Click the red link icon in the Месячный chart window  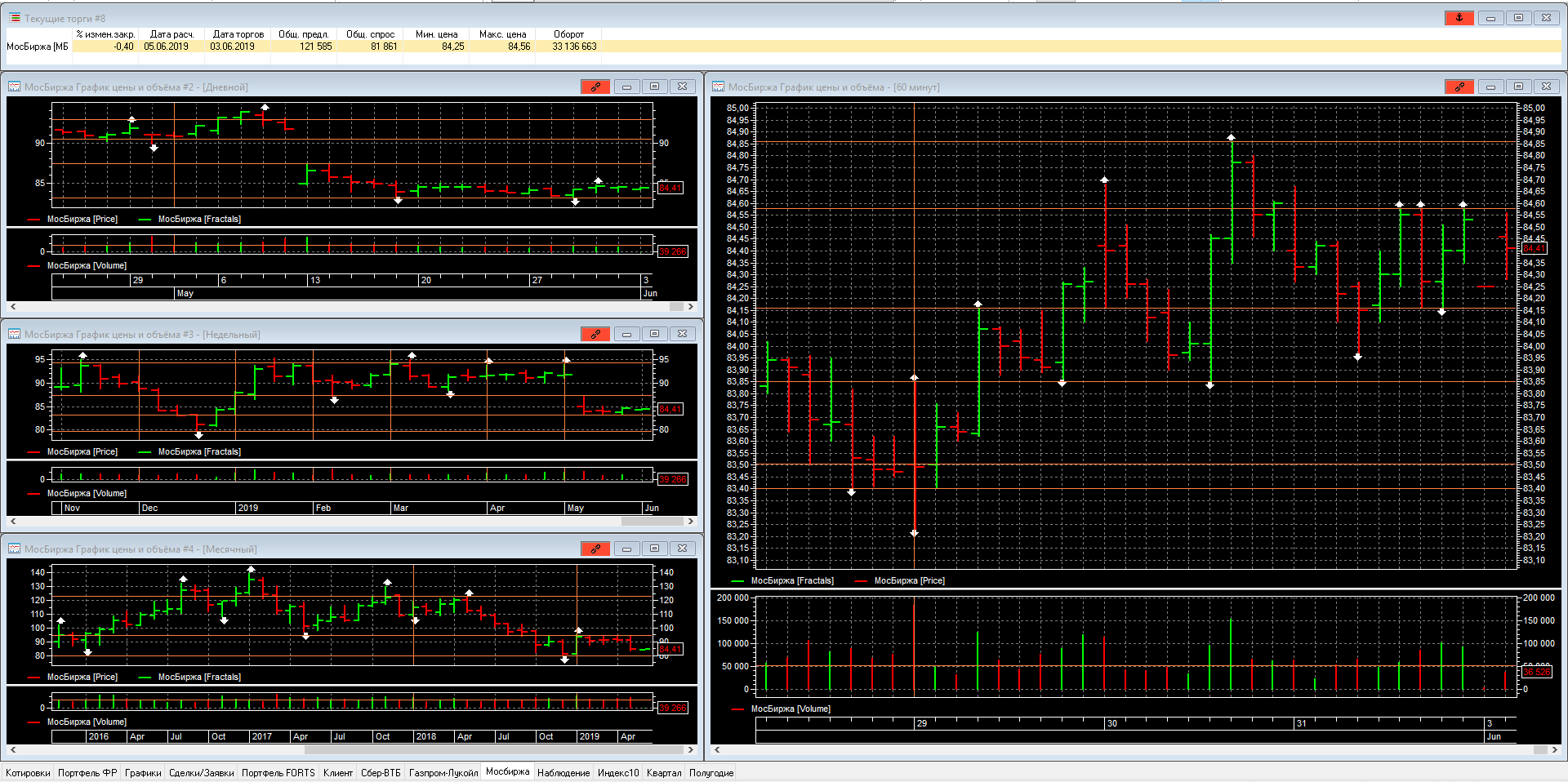tap(595, 549)
